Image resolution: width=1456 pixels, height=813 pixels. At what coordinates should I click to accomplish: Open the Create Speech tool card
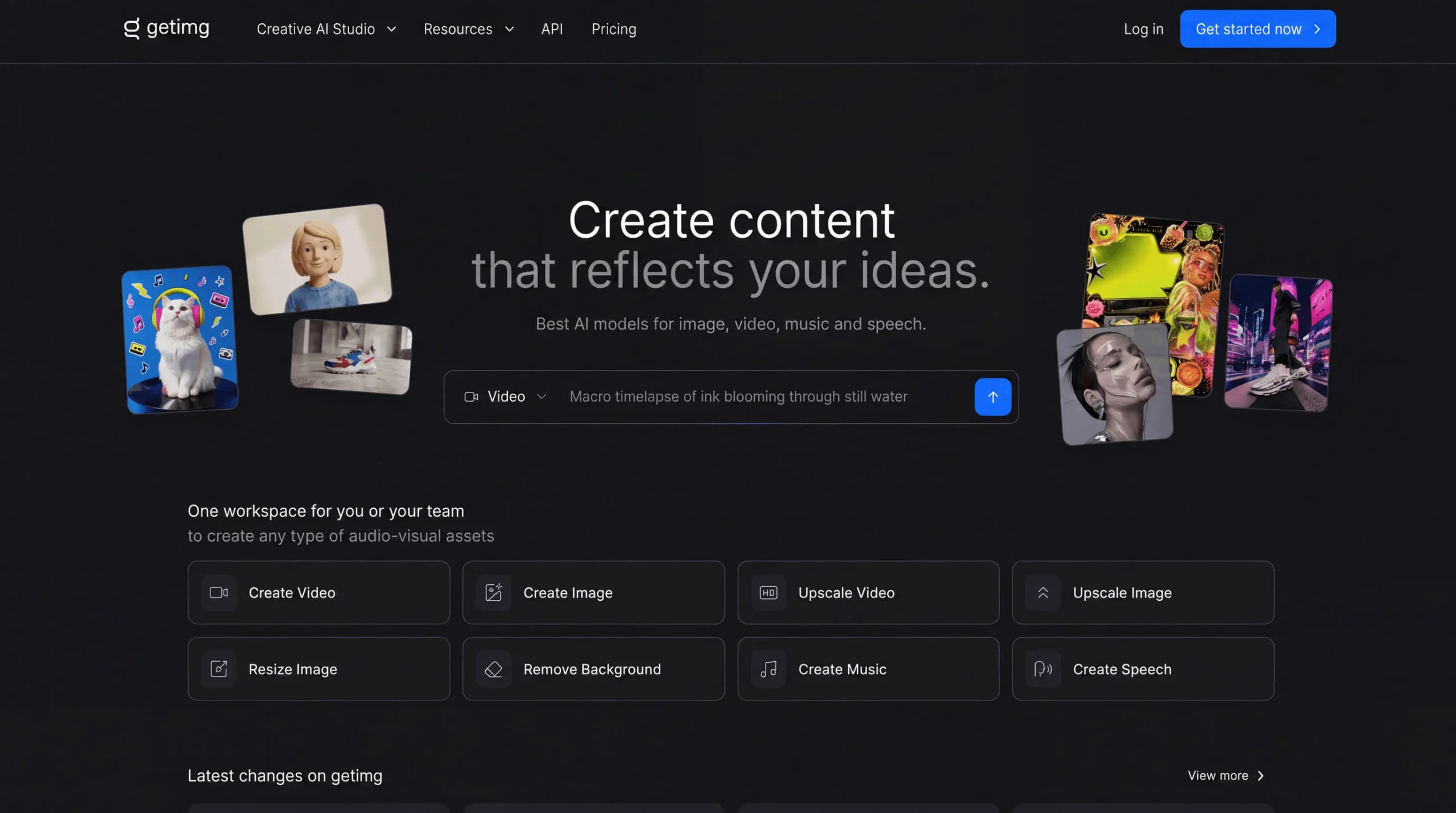(1143, 668)
